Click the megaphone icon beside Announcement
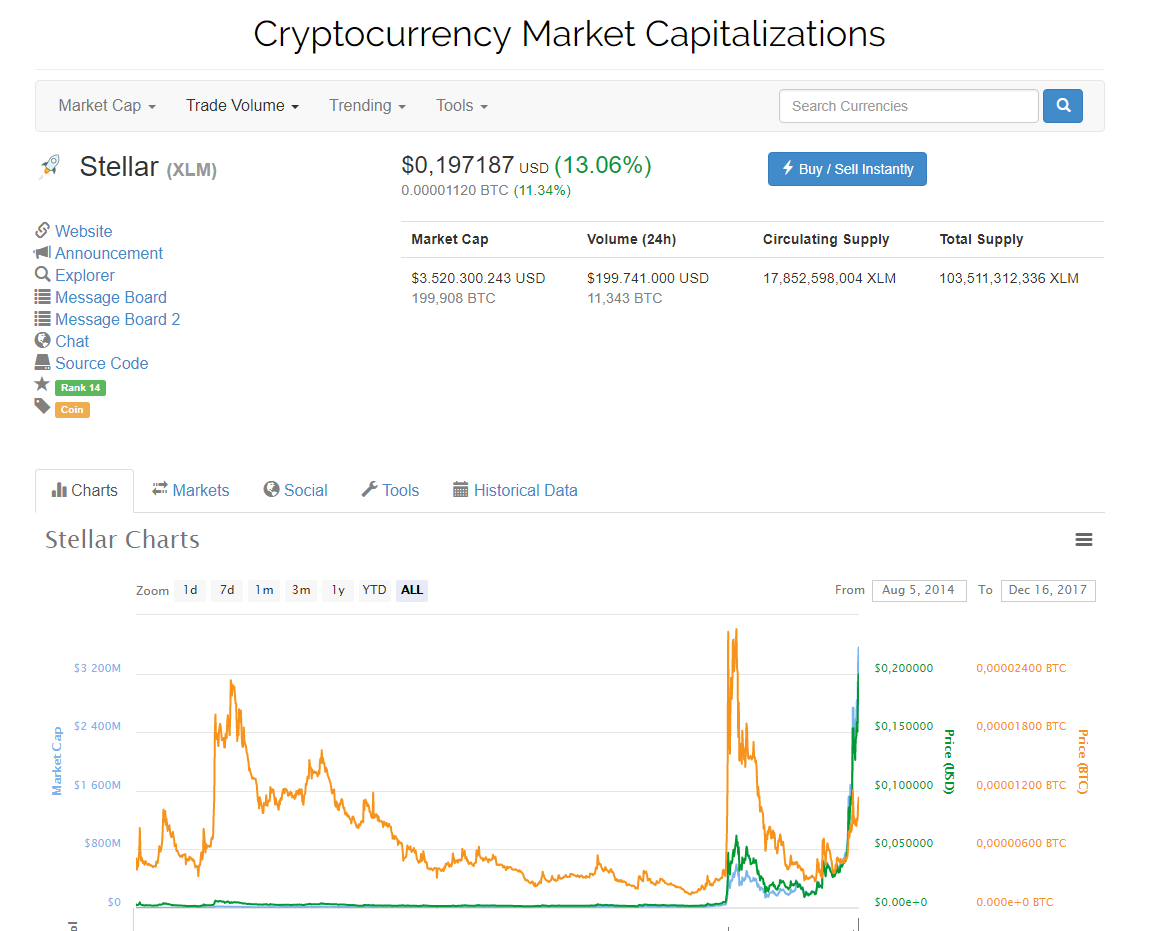 click(42, 253)
